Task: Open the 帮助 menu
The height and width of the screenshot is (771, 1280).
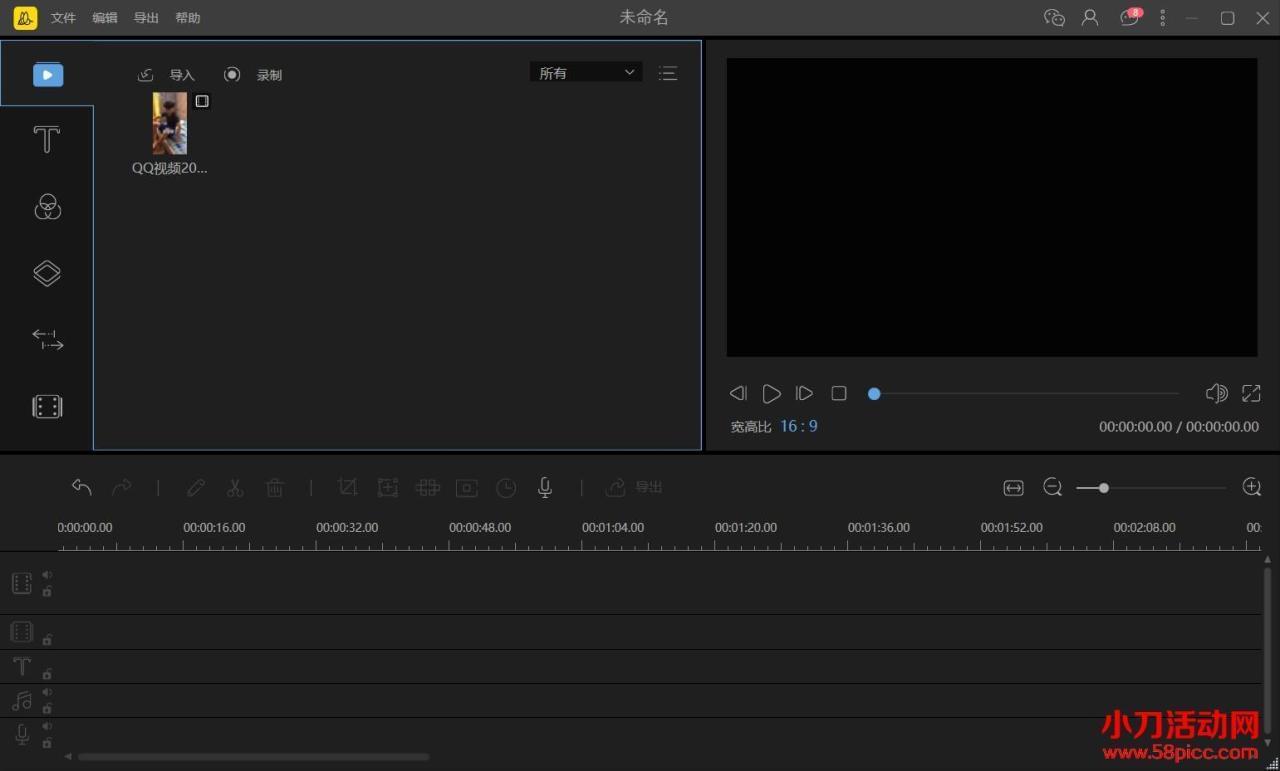Action: coord(187,18)
